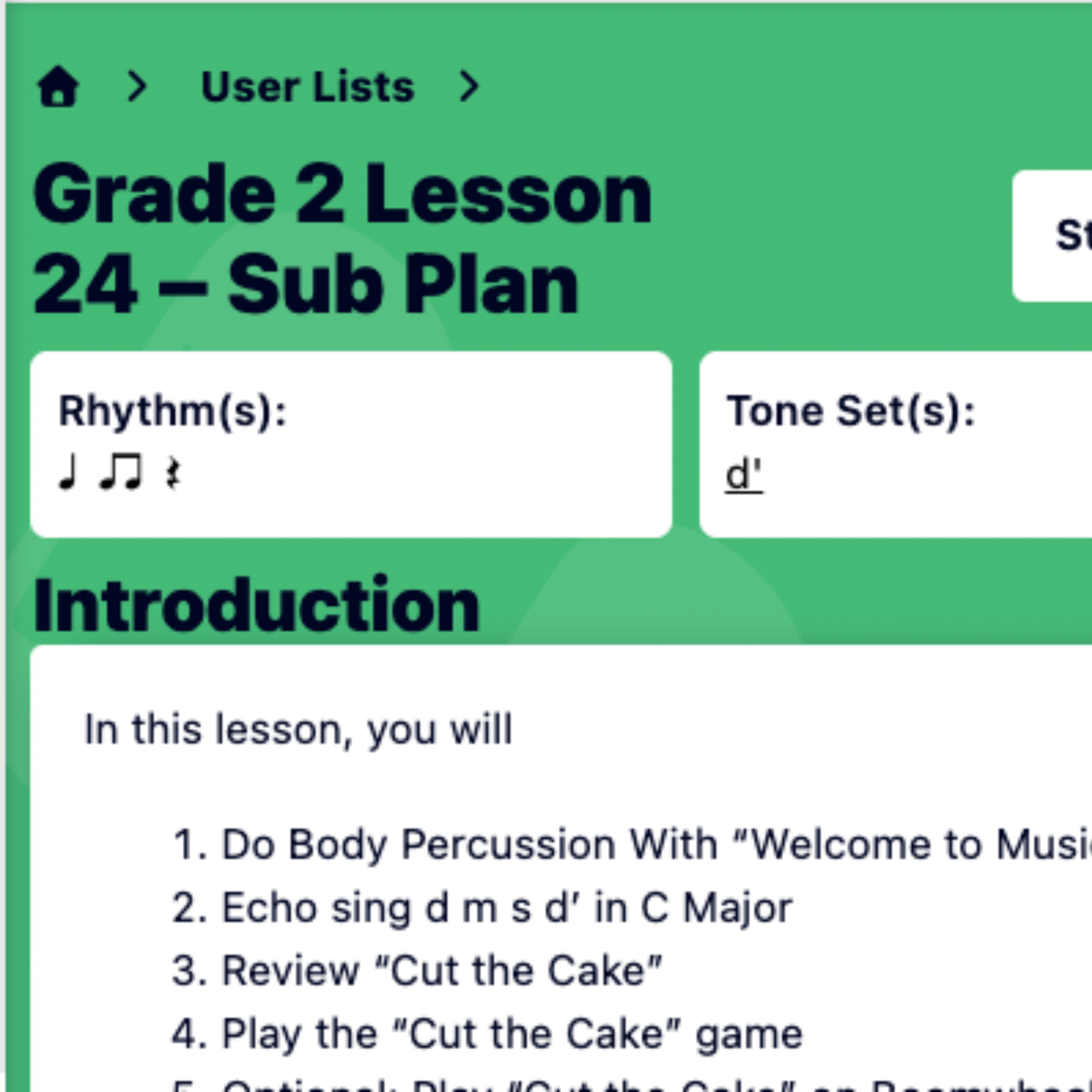Click the Introduction section heading

click(x=256, y=606)
